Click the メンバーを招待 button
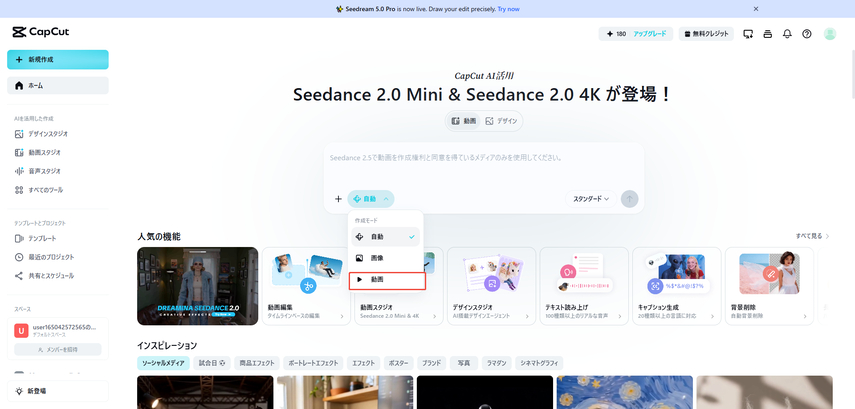 tap(58, 350)
